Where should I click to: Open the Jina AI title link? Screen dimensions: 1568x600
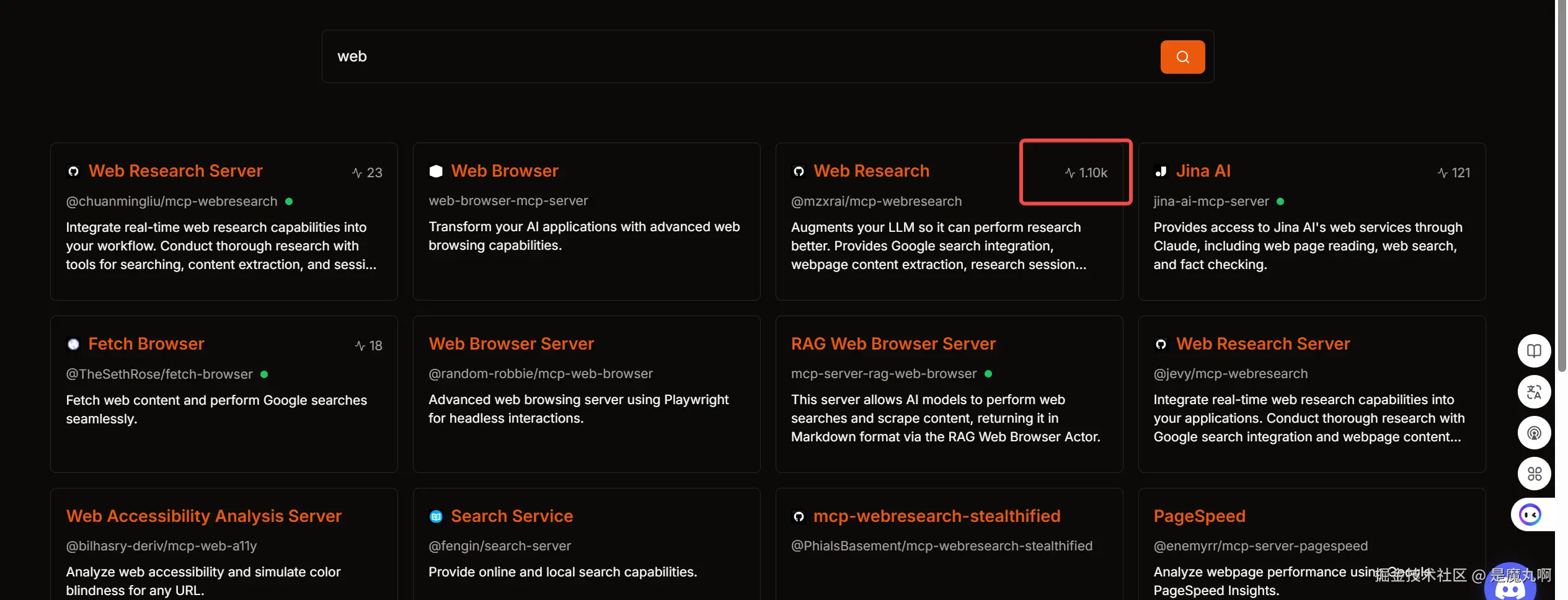[x=1203, y=171]
